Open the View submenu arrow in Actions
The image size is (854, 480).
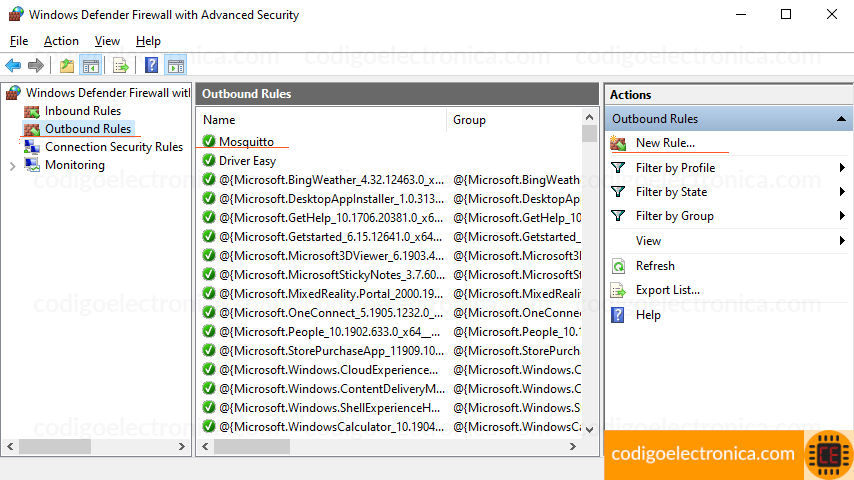coord(842,240)
